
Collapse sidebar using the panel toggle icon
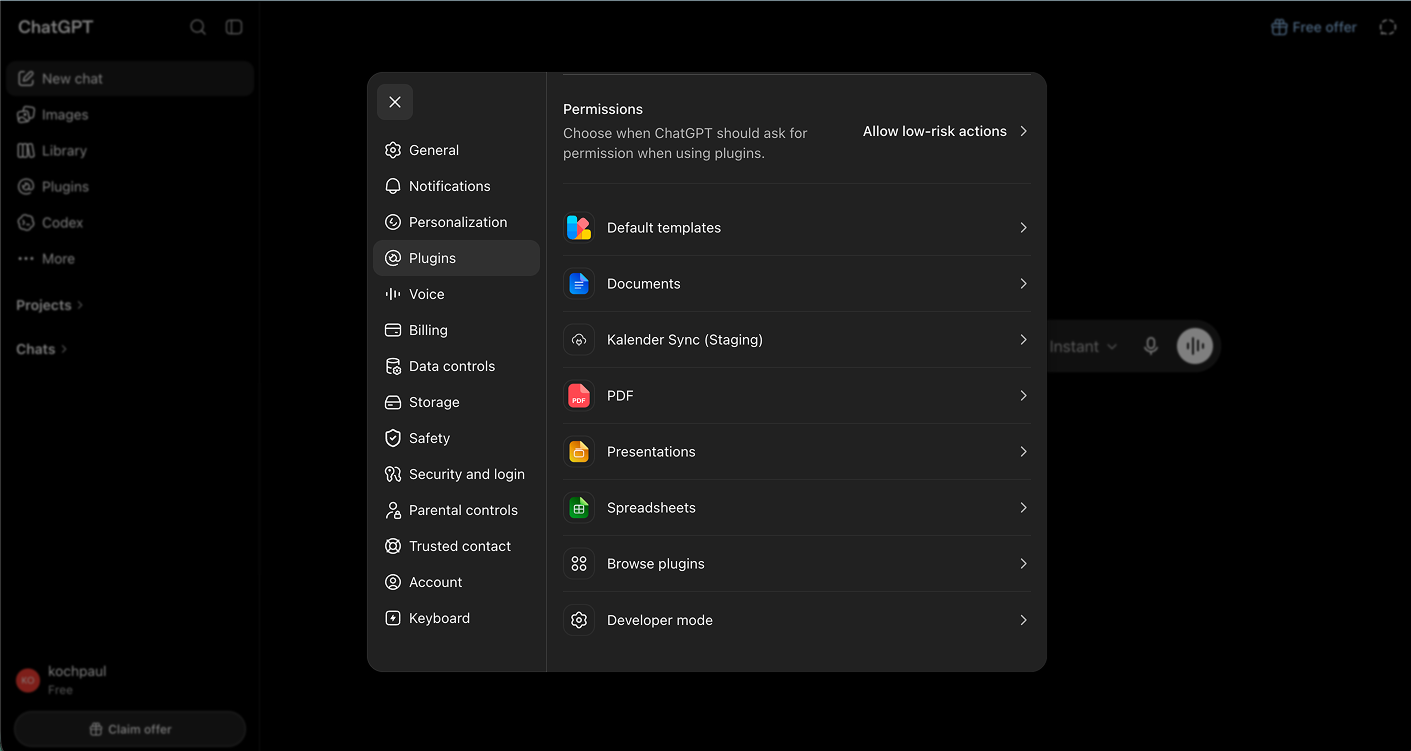pos(234,27)
